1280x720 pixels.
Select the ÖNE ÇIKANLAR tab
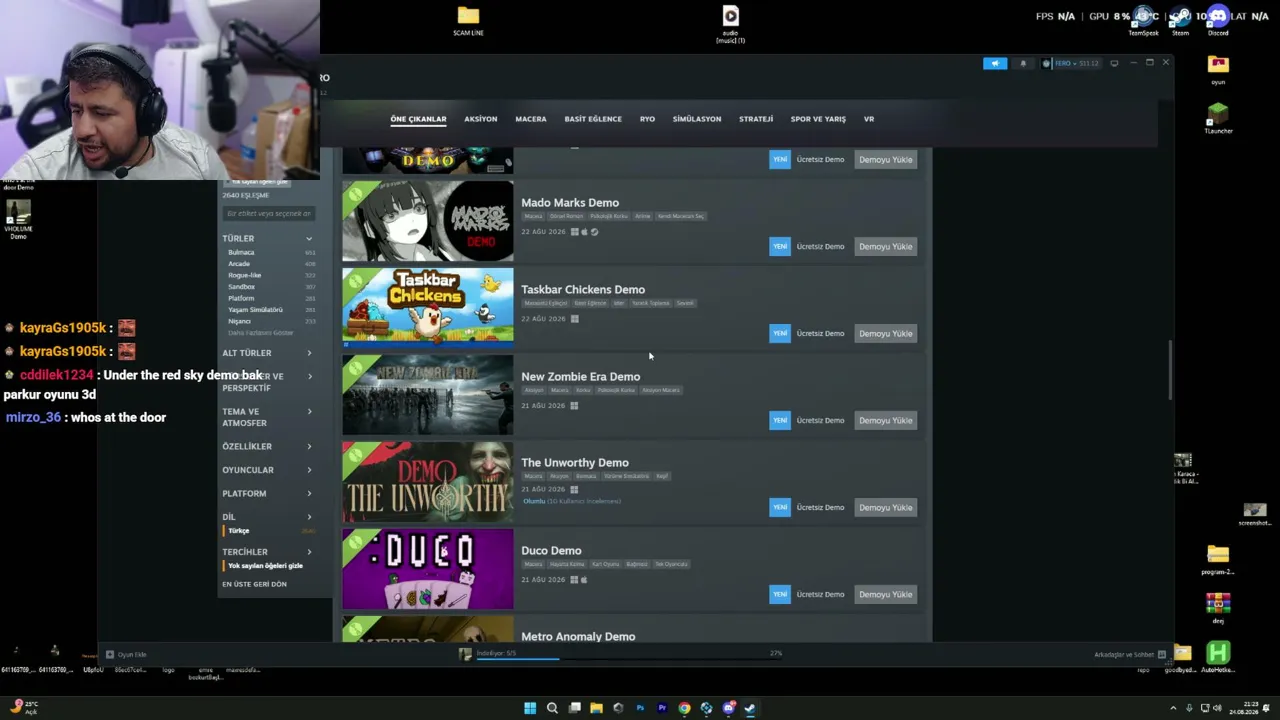[x=418, y=119]
